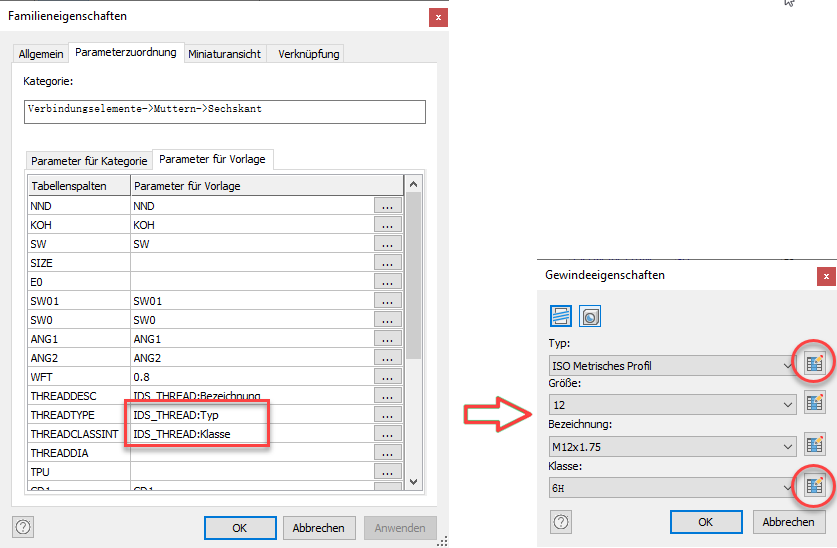Image resolution: width=837 pixels, height=548 pixels.
Task: Click the ellipsis button in the SW0 row
Action: (x=388, y=320)
